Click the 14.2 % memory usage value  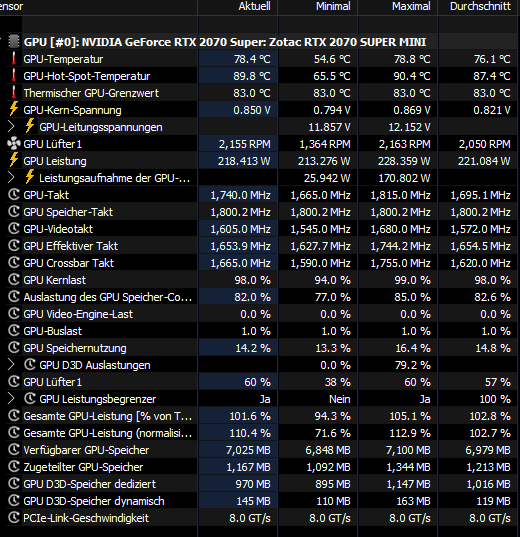253,348
